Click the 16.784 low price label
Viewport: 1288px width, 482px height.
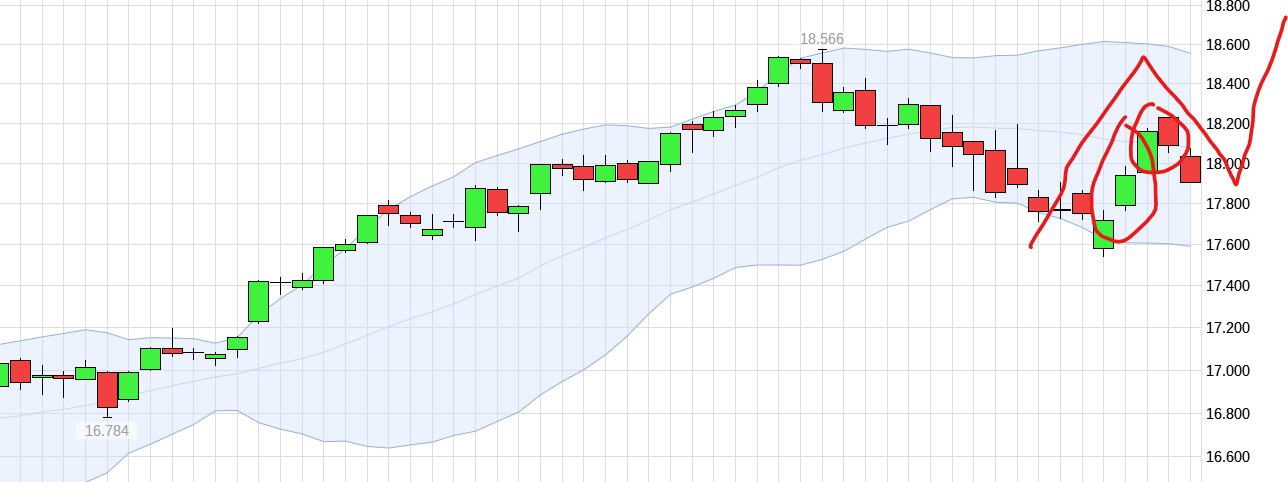[105, 431]
